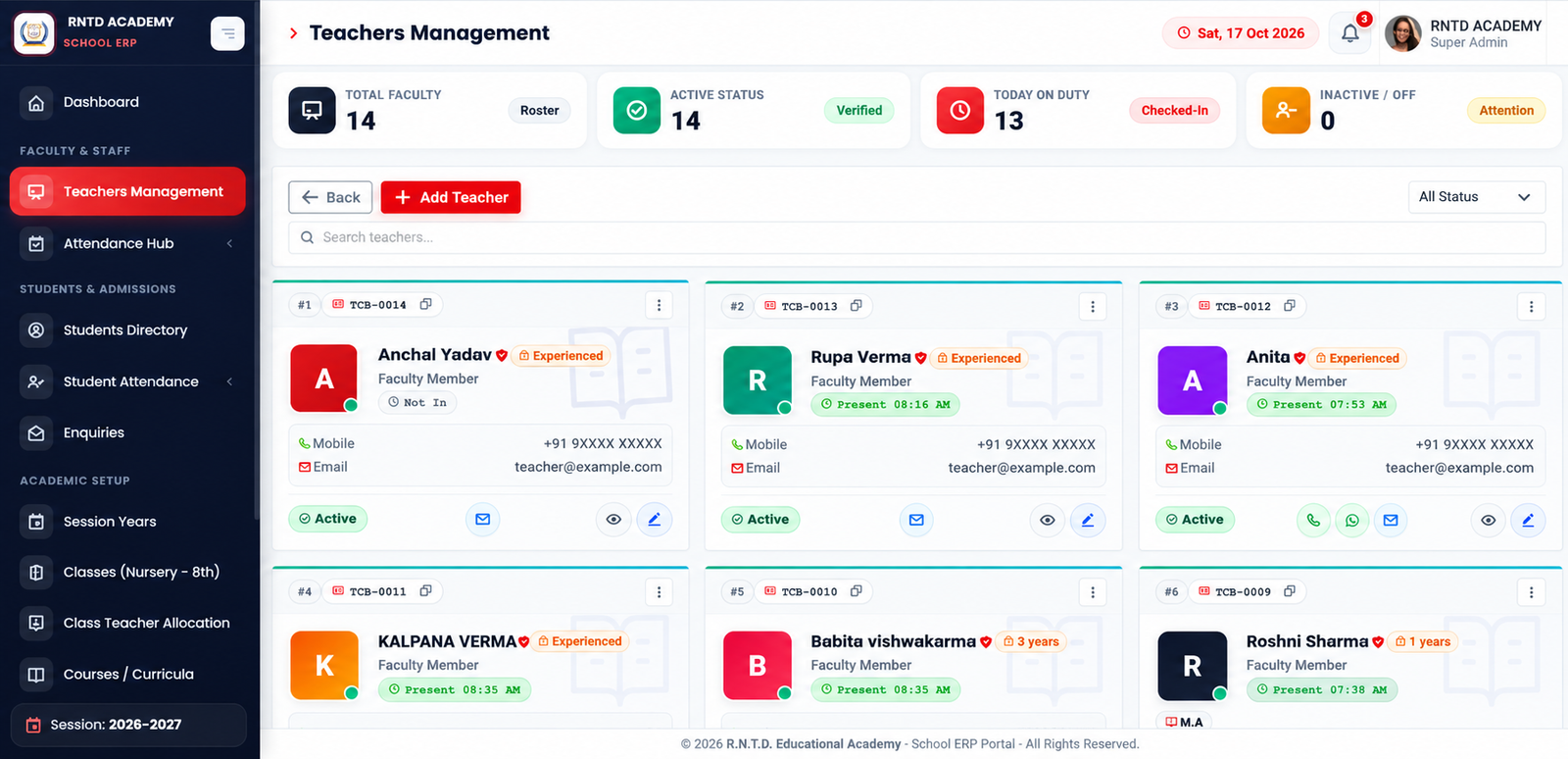Open Classes (Nursery - 8th)
This screenshot has height=759, width=1568.
(127, 572)
